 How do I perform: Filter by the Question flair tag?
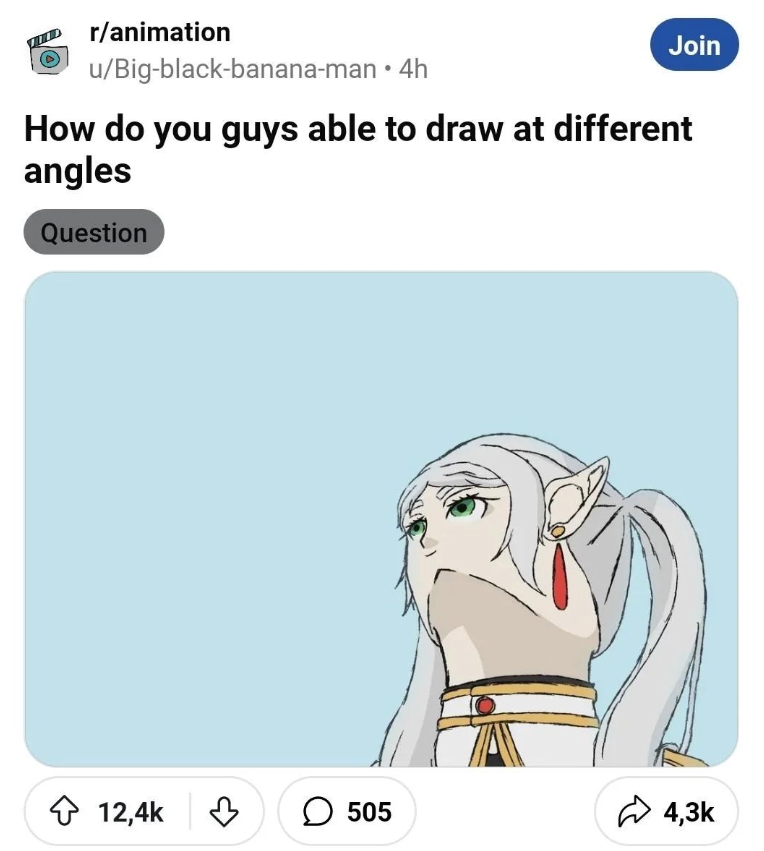(93, 233)
